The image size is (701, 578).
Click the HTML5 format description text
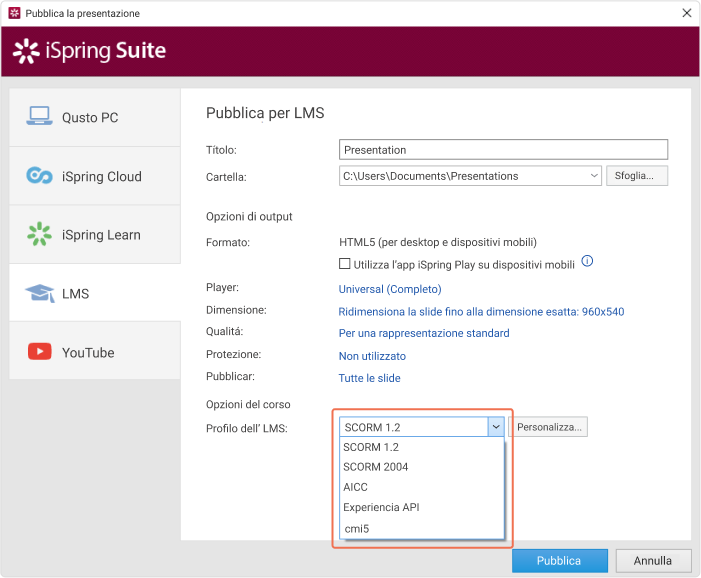point(438,242)
